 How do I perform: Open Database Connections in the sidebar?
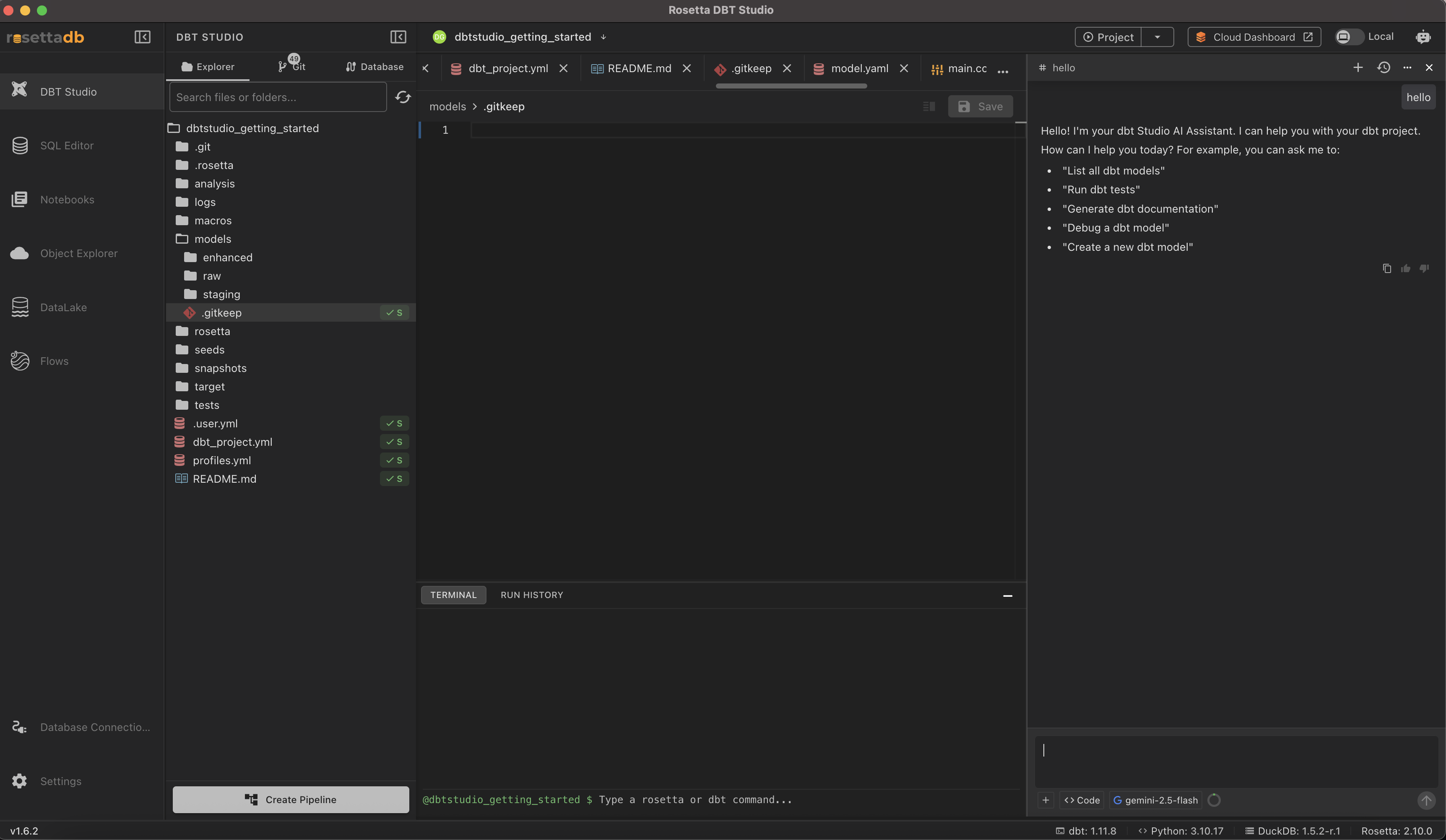coord(81,727)
